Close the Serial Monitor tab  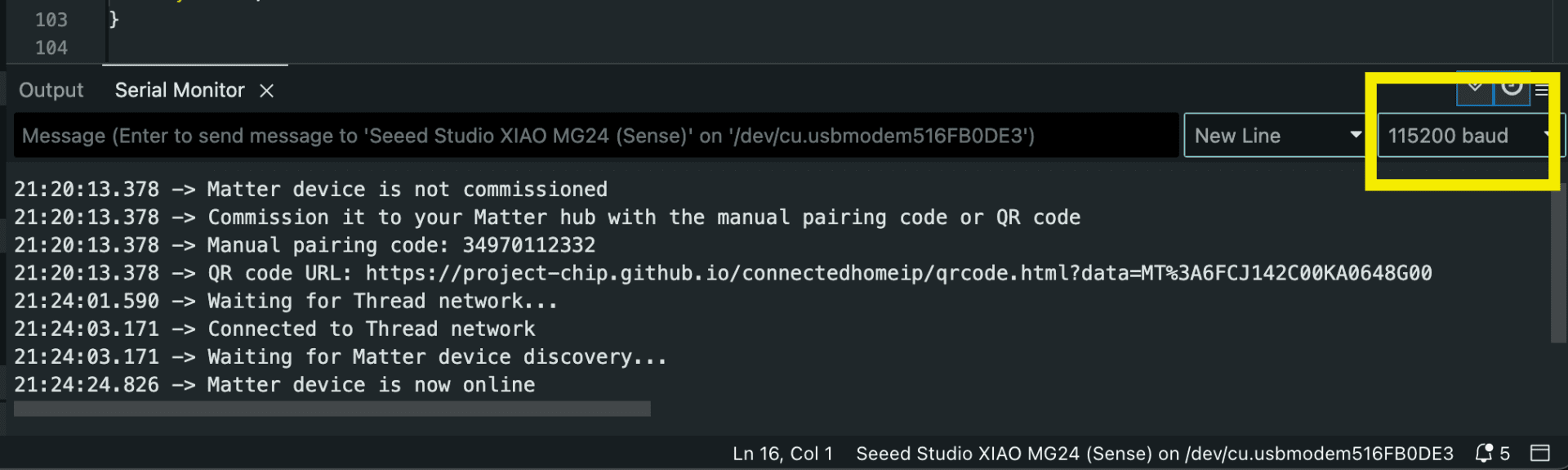[266, 91]
